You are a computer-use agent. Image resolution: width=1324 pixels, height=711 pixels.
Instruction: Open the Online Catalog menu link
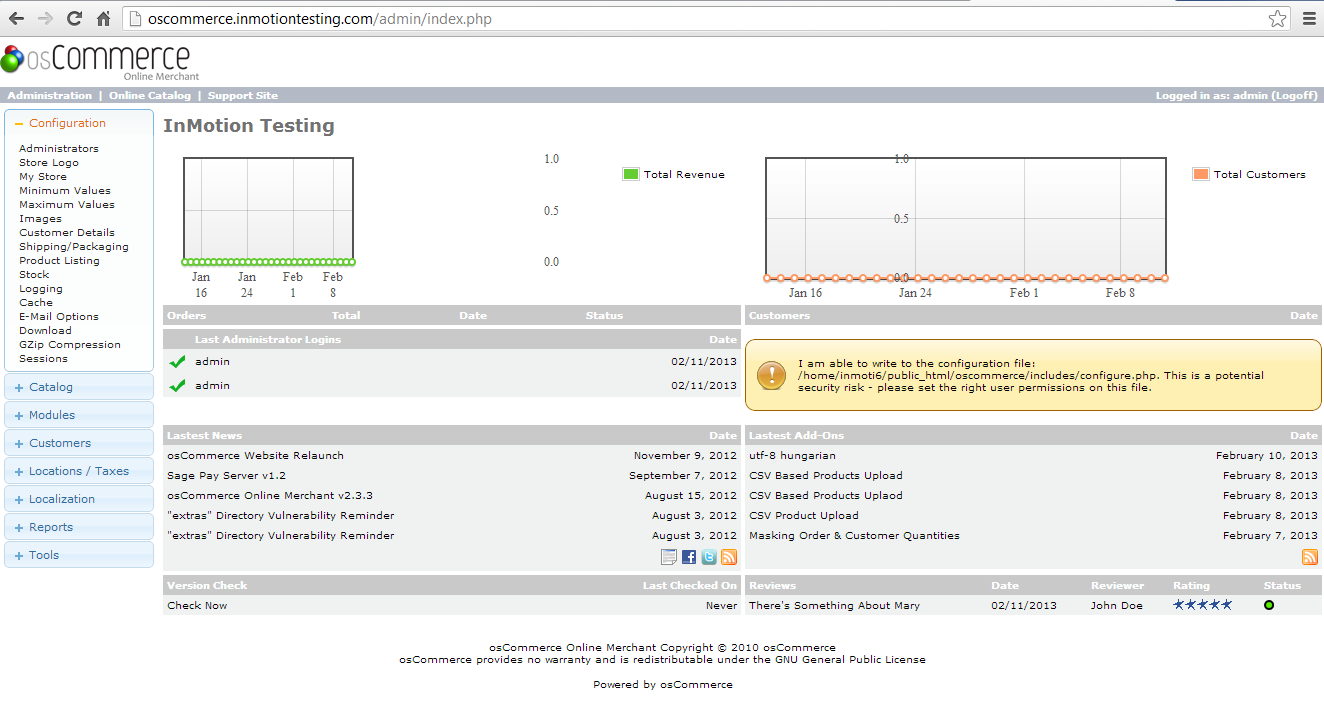pos(149,95)
